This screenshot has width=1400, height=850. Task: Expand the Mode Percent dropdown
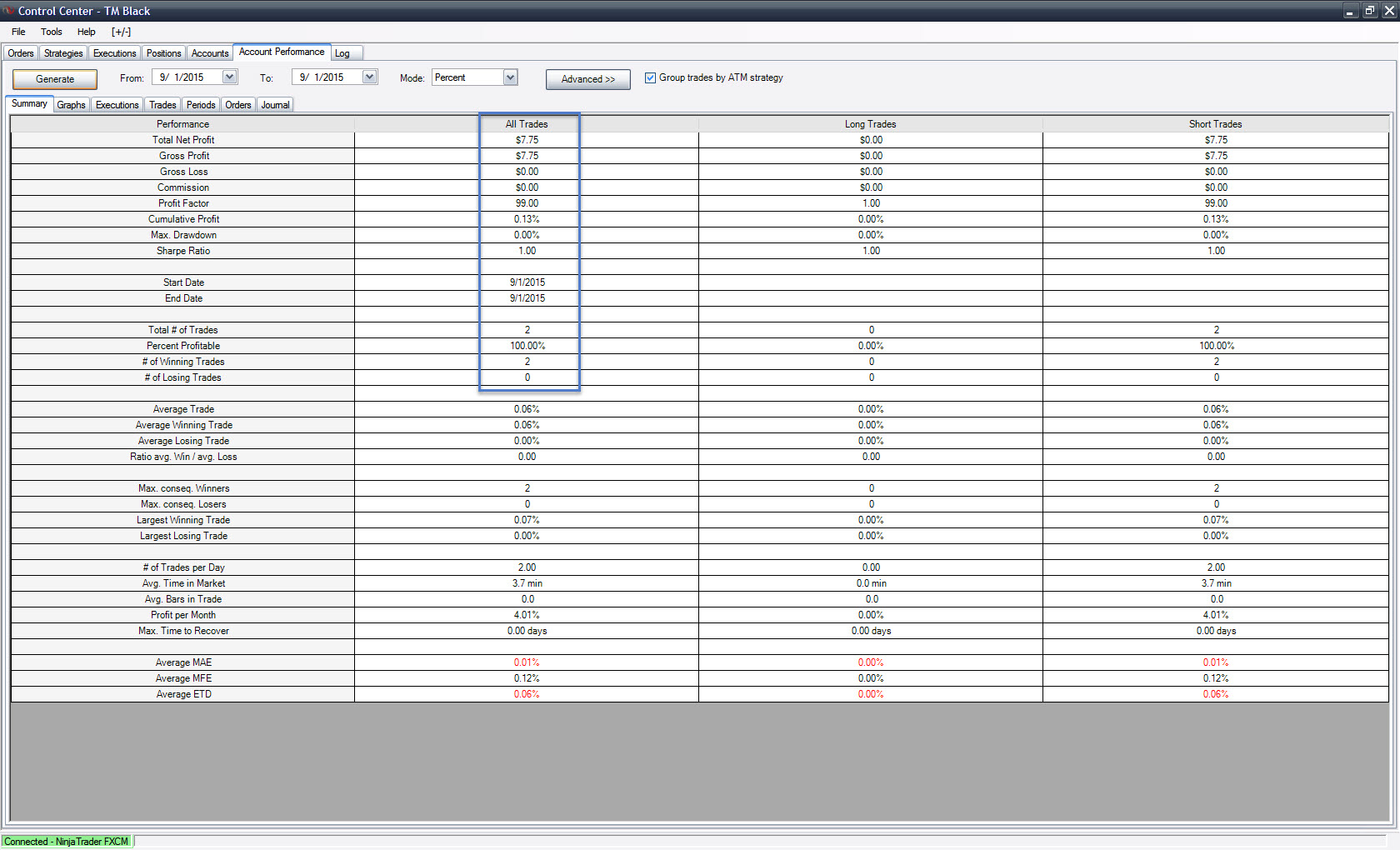coord(511,77)
